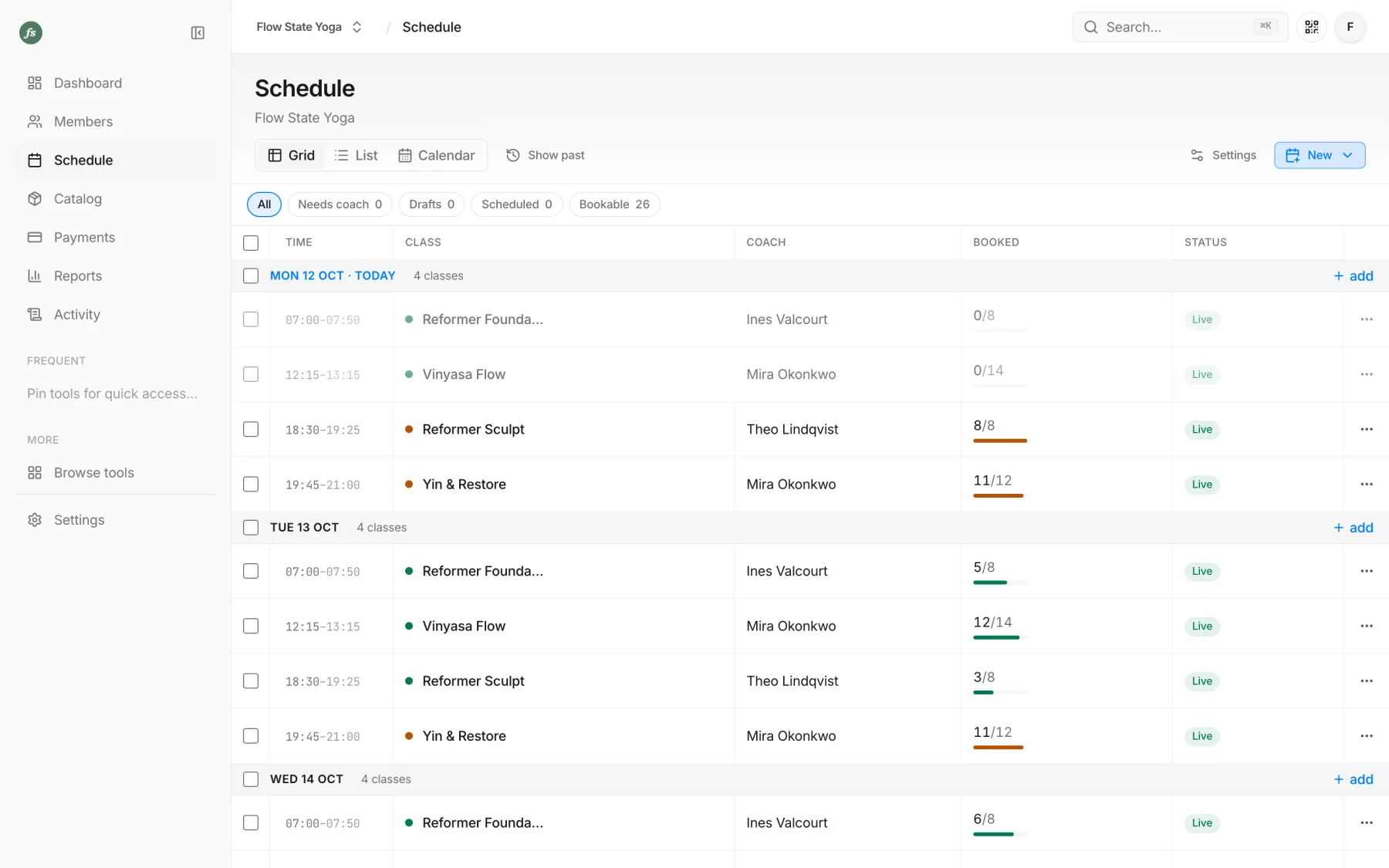Open Browse tools in sidebar

115,473
